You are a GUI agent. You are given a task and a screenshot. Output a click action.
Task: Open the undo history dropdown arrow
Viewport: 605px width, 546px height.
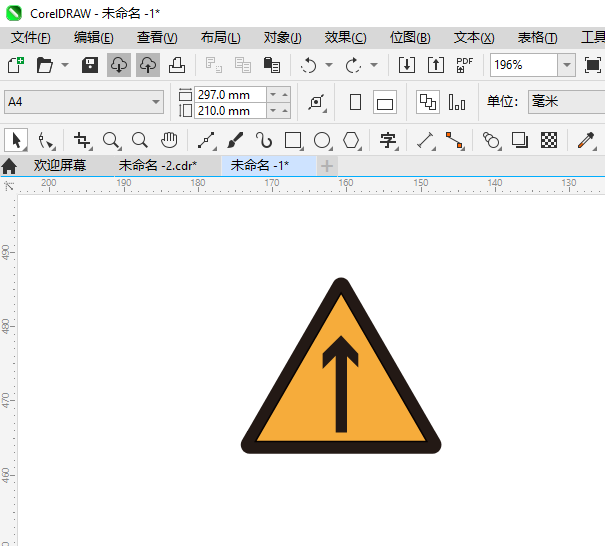(x=329, y=65)
